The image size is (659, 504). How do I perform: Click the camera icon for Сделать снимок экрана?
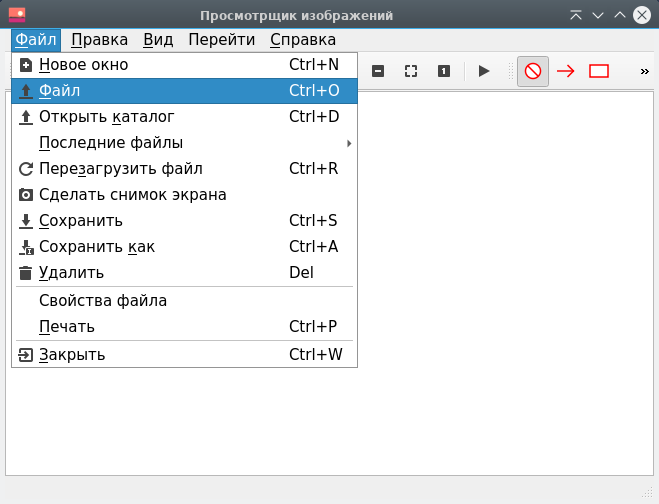pyautogui.click(x=26, y=195)
